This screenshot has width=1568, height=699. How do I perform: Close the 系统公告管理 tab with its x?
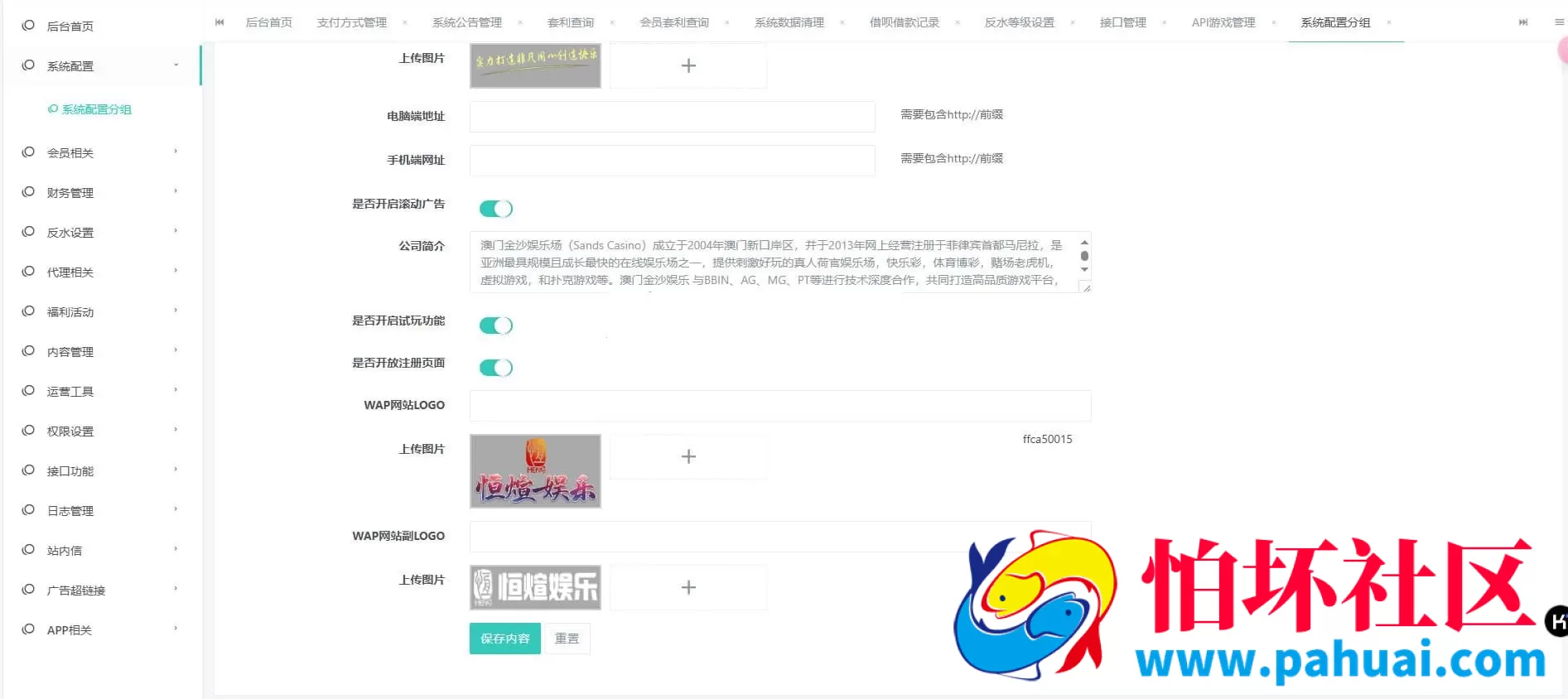(x=520, y=22)
